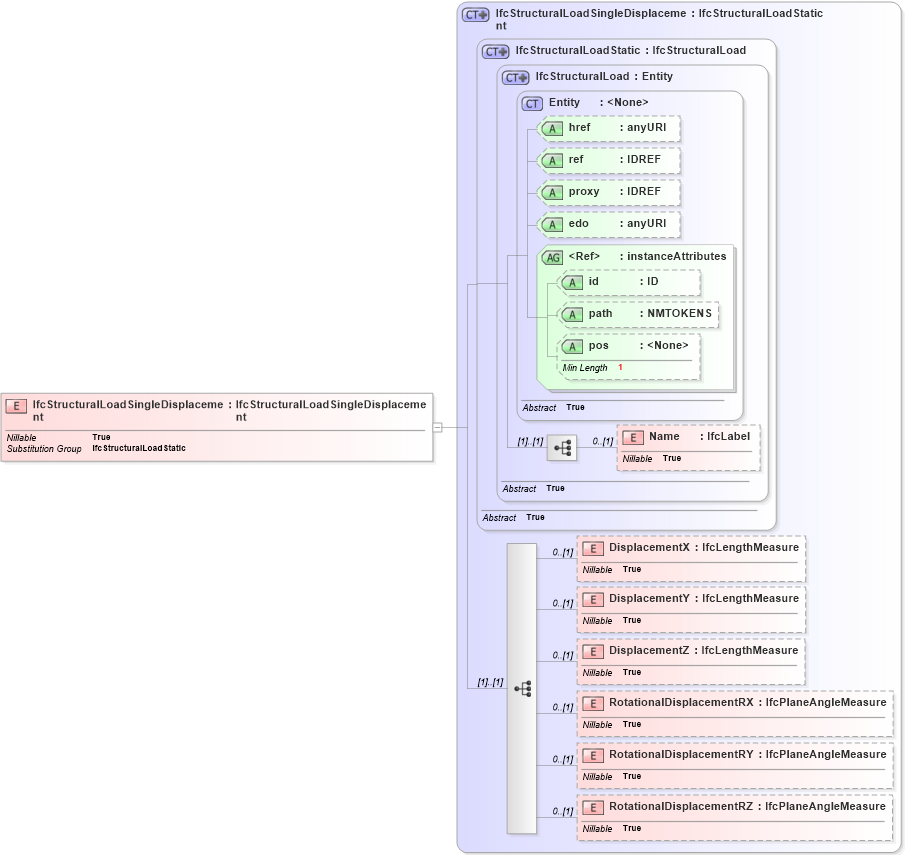
Task: Click the Substitution Group IfcStructuralLoadStatic link
Action: click(137, 449)
